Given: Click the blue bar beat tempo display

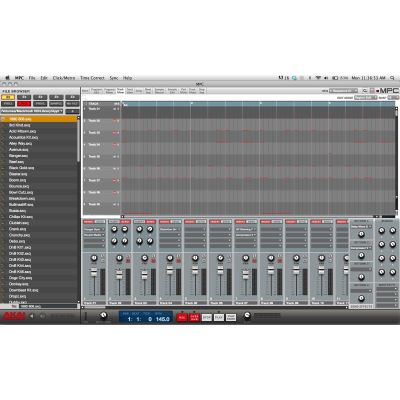Looking at the screenshot, I should click(x=146, y=317).
